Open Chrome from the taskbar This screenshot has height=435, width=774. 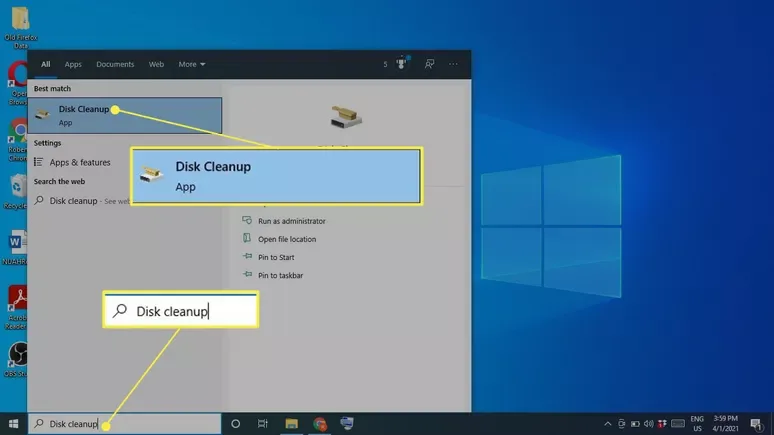pyautogui.click(x=320, y=424)
